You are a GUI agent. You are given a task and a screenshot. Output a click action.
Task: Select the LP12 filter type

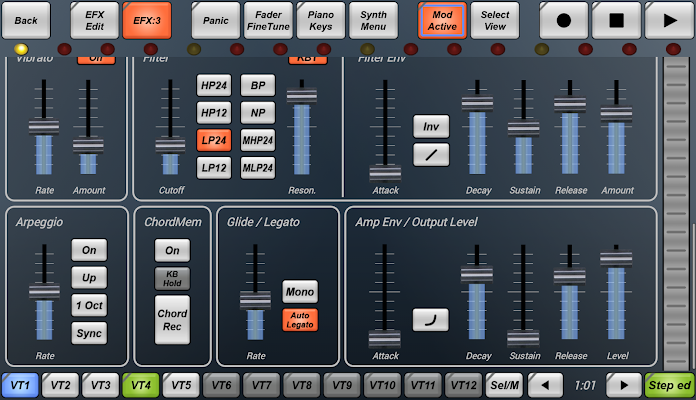[x=214, y=168]
